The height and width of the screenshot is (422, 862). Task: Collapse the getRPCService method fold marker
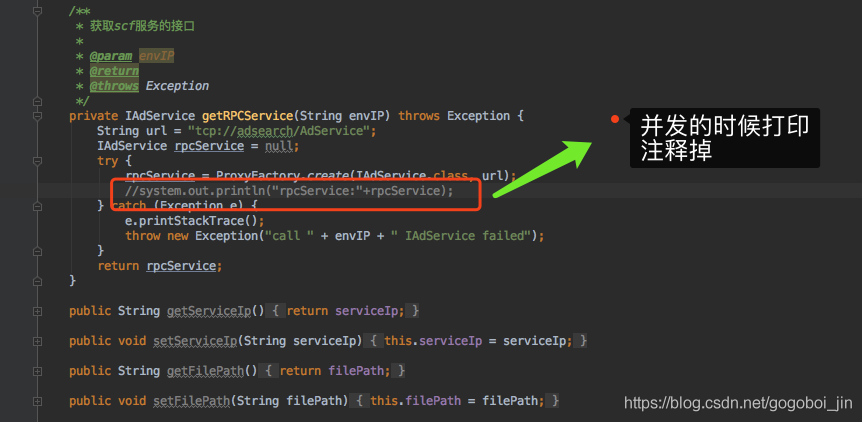(x=37, y=116)
